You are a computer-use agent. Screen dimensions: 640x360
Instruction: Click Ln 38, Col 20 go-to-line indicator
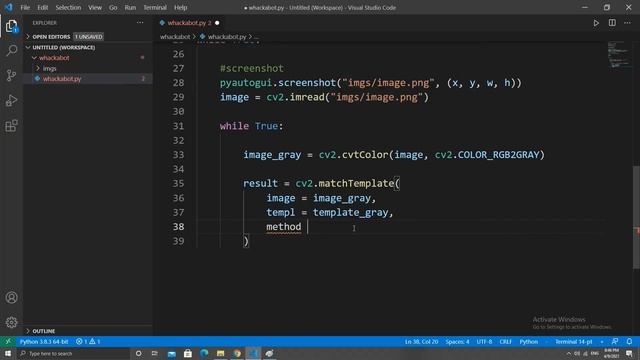click(x=421, y=341)
